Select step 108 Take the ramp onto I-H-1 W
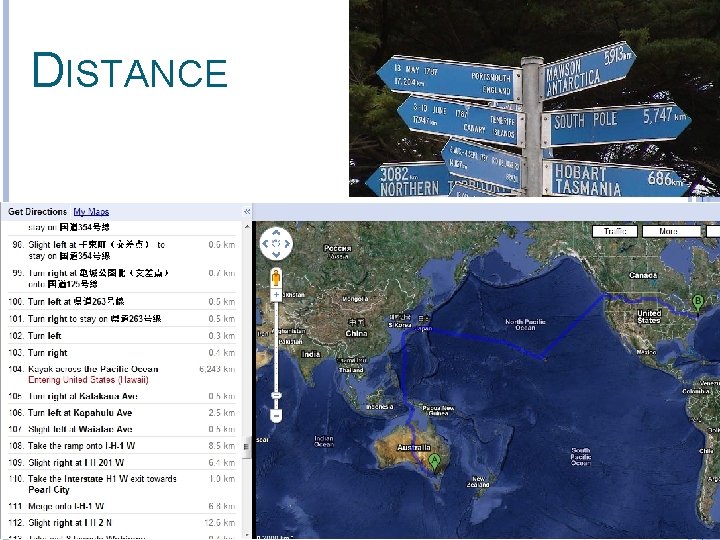The height and width of the screenshot is (540, 720). [122, 446]
